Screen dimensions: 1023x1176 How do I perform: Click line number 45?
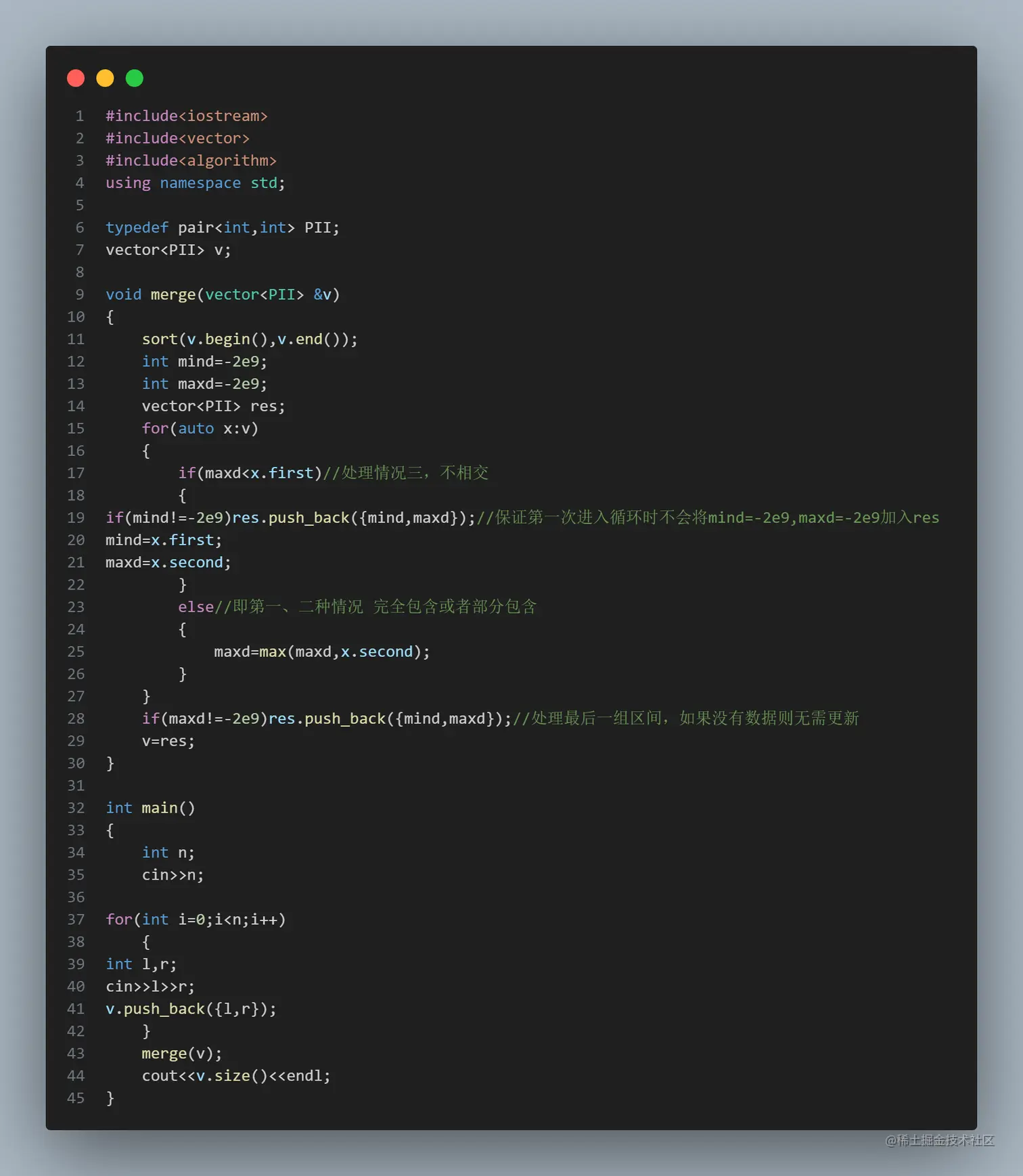(x=76, y=1099)
